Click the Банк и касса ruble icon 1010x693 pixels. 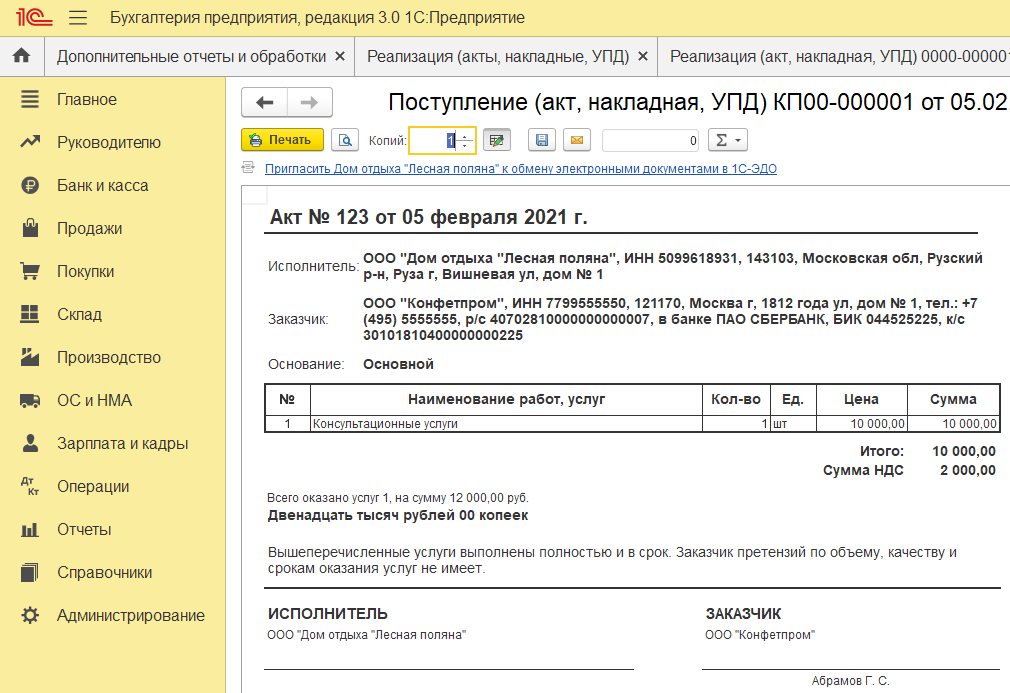30,185
